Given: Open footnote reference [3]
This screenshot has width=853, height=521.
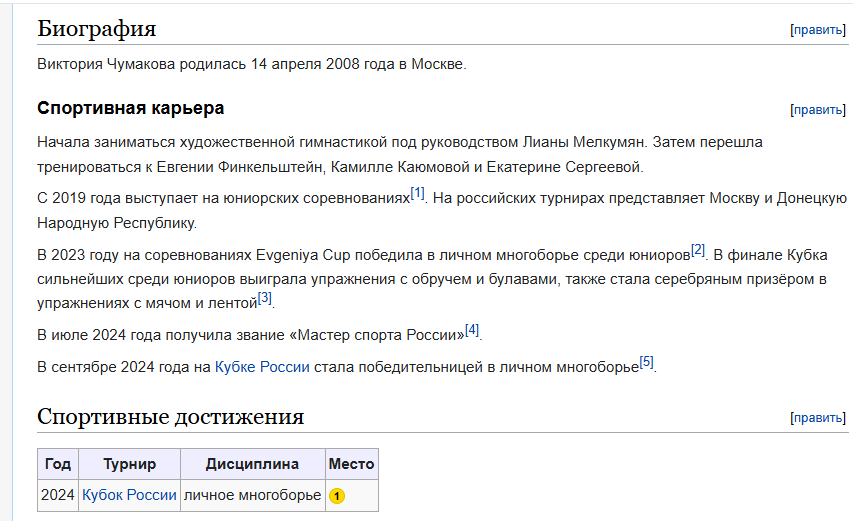Looking at the screenshot, I should tap(264, 298).
